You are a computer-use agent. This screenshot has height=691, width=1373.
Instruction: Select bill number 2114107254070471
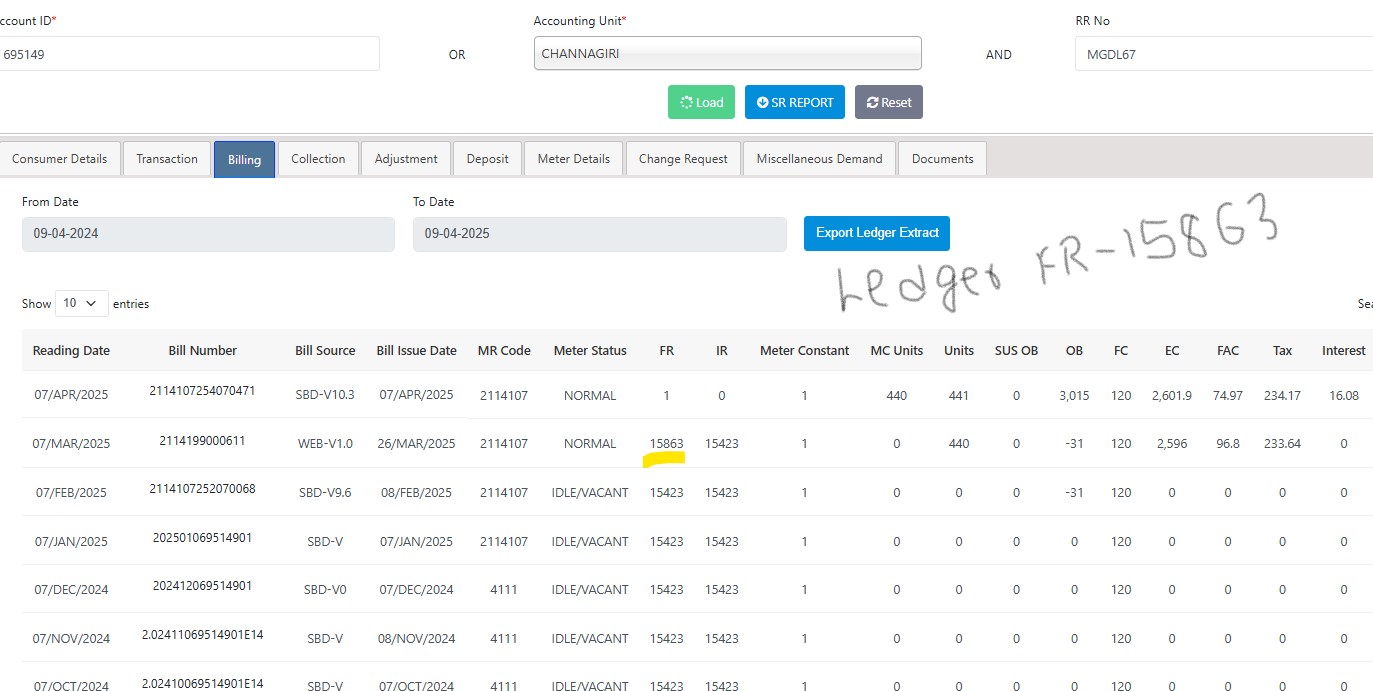203,391
